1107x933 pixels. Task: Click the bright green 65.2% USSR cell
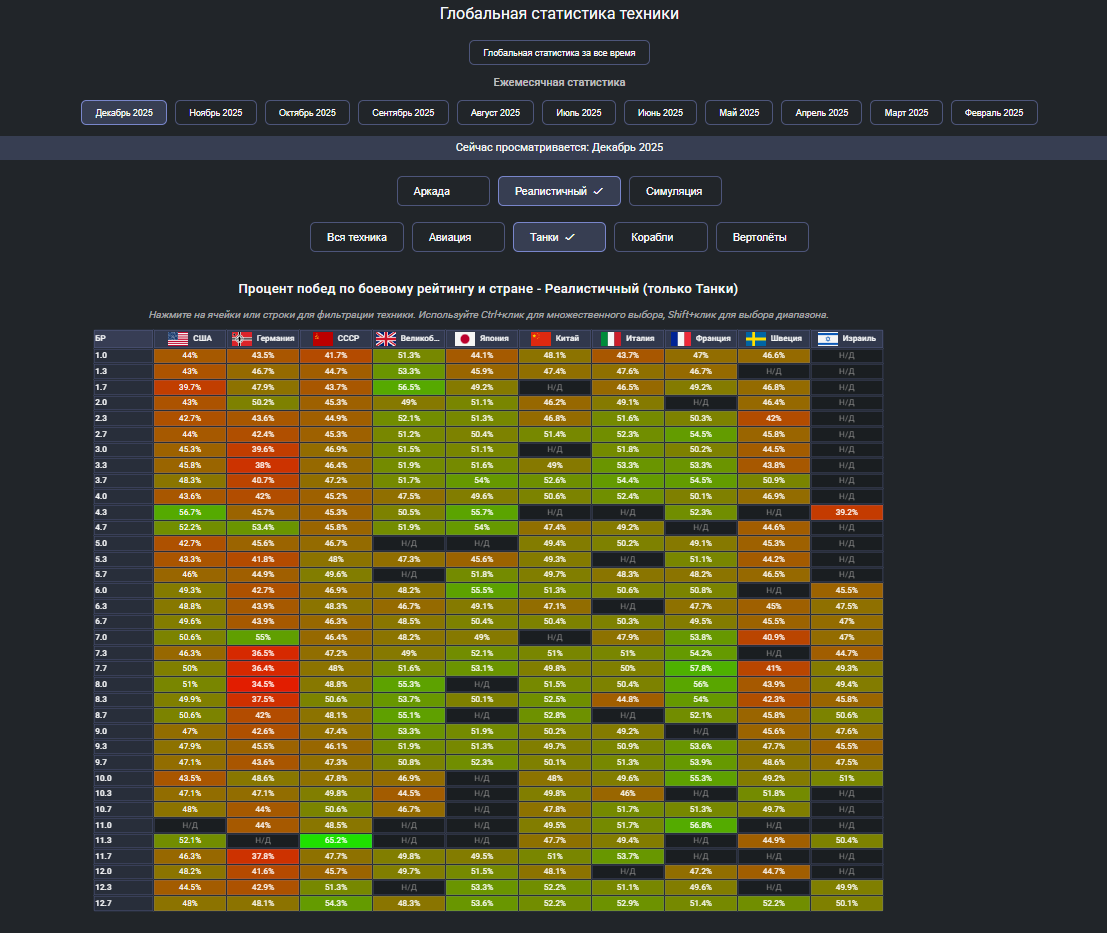pyautogui.click(x=336, y=841)
